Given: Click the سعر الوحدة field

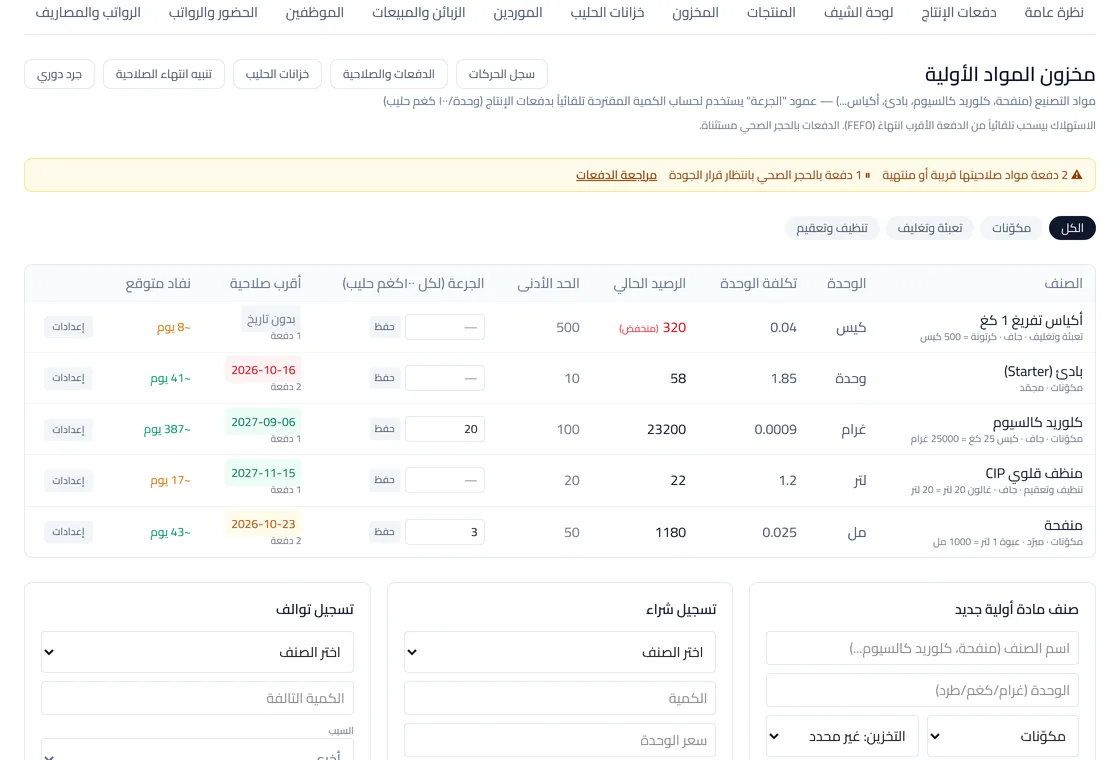Looking at the screenshot, I should [559, 741].
